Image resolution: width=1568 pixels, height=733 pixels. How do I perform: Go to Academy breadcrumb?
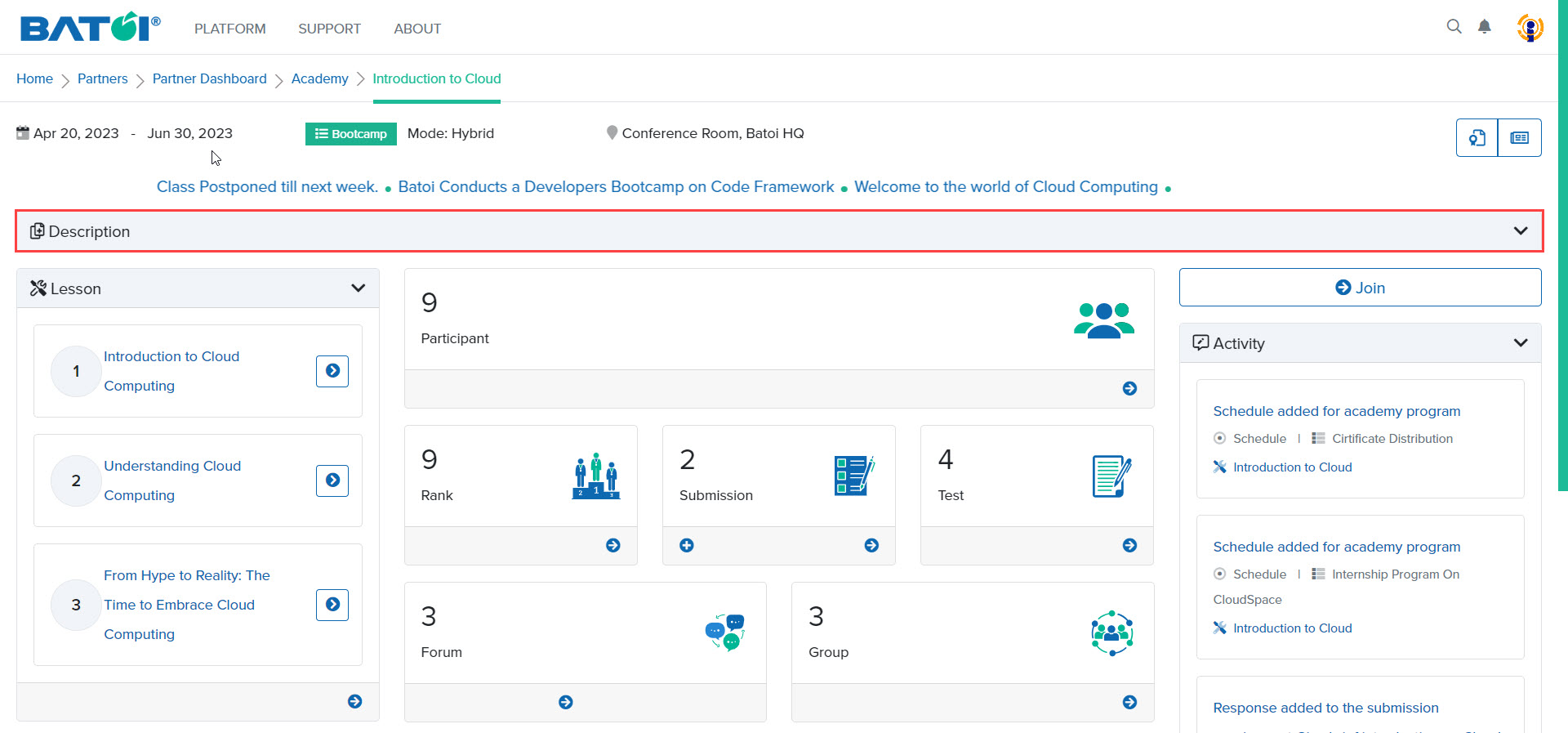click(x=320, y=78)
